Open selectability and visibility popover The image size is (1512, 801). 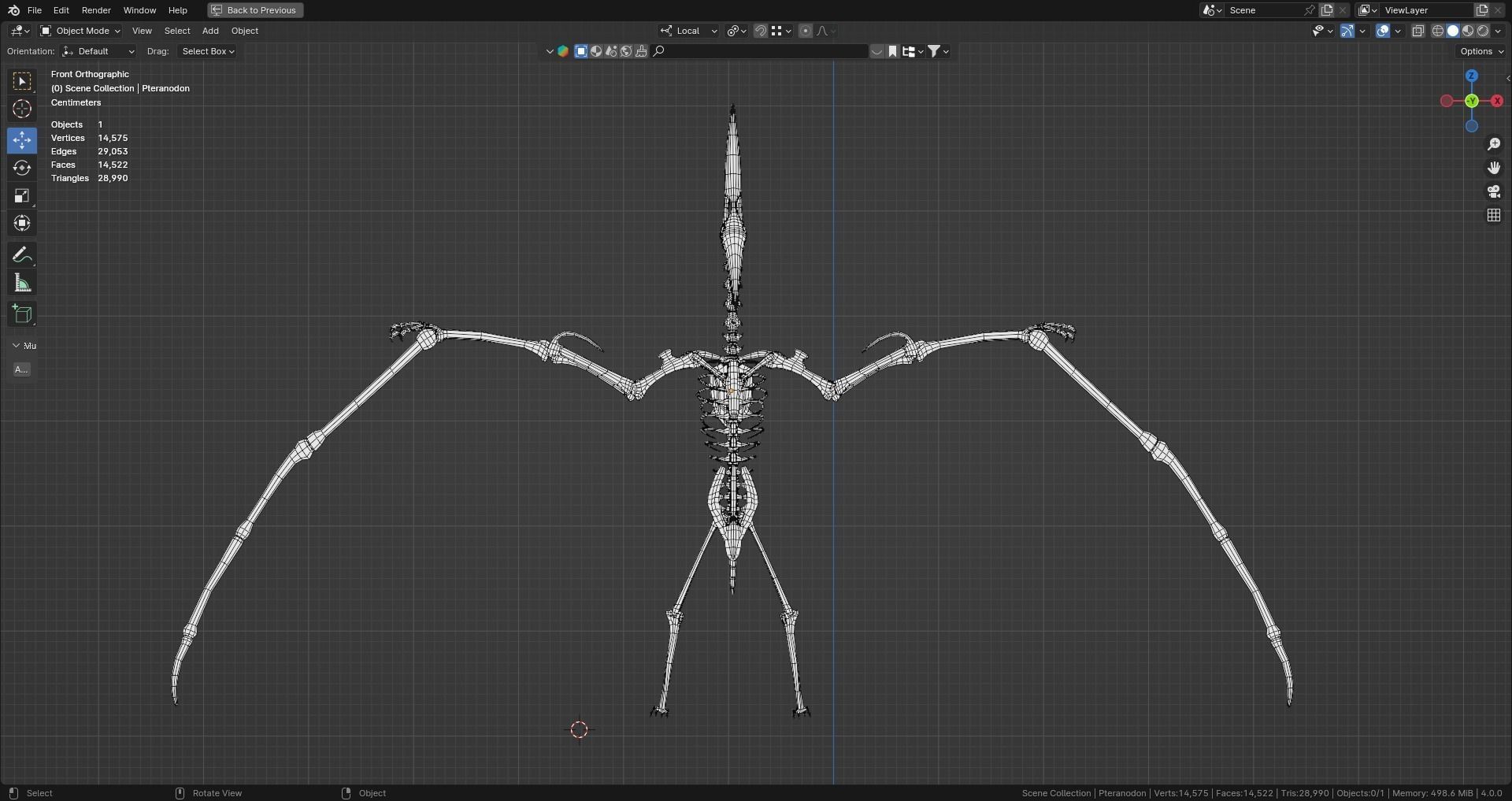click(x=1322, y=31)
